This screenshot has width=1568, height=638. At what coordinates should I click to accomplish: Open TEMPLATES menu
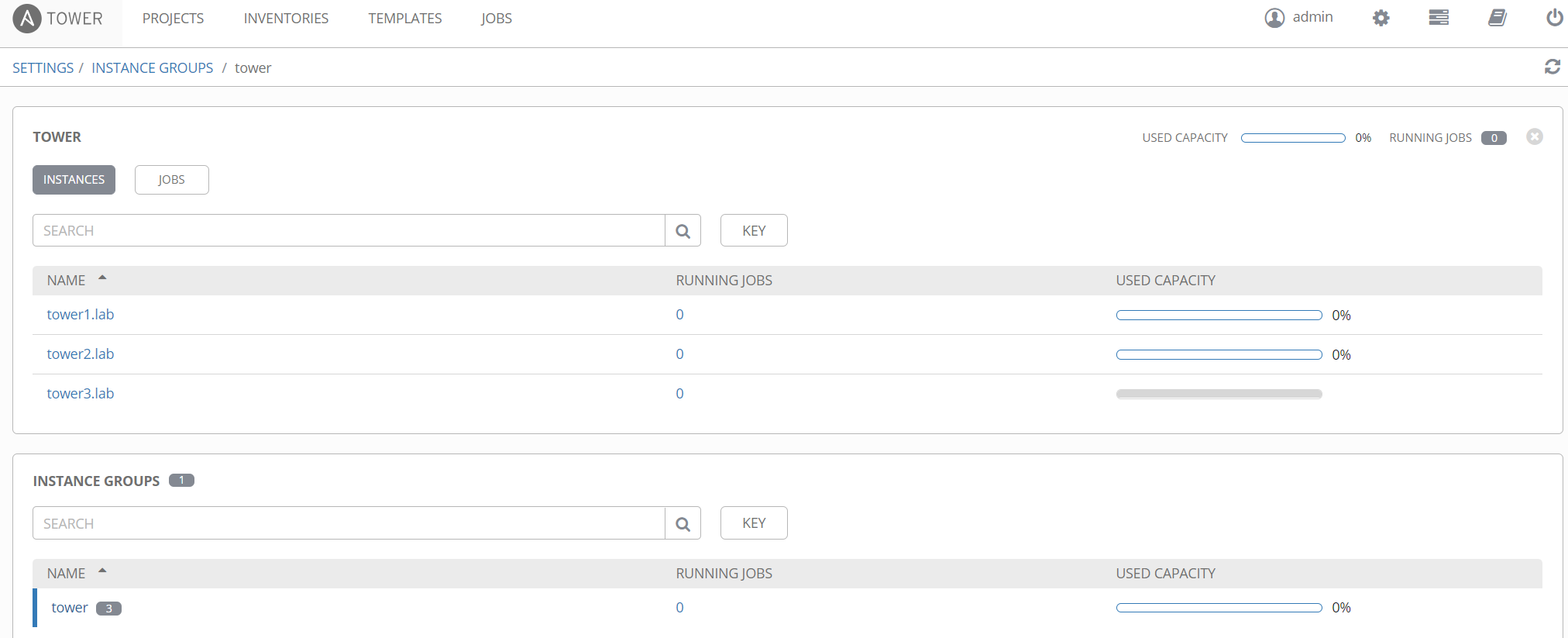tap(405, 19)
